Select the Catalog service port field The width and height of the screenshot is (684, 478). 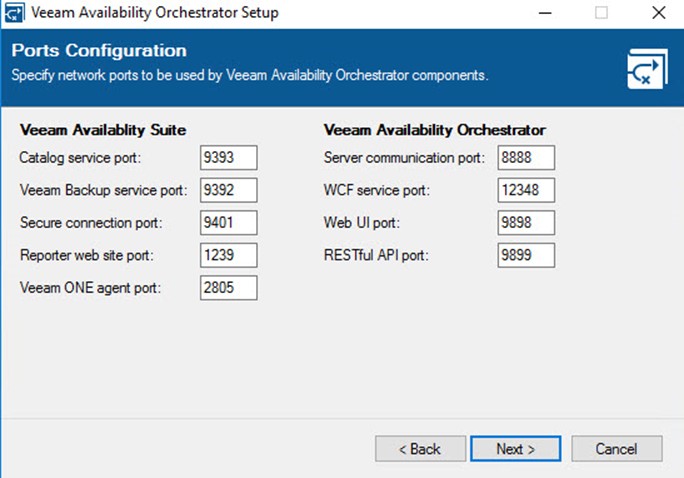click(229, 157)
